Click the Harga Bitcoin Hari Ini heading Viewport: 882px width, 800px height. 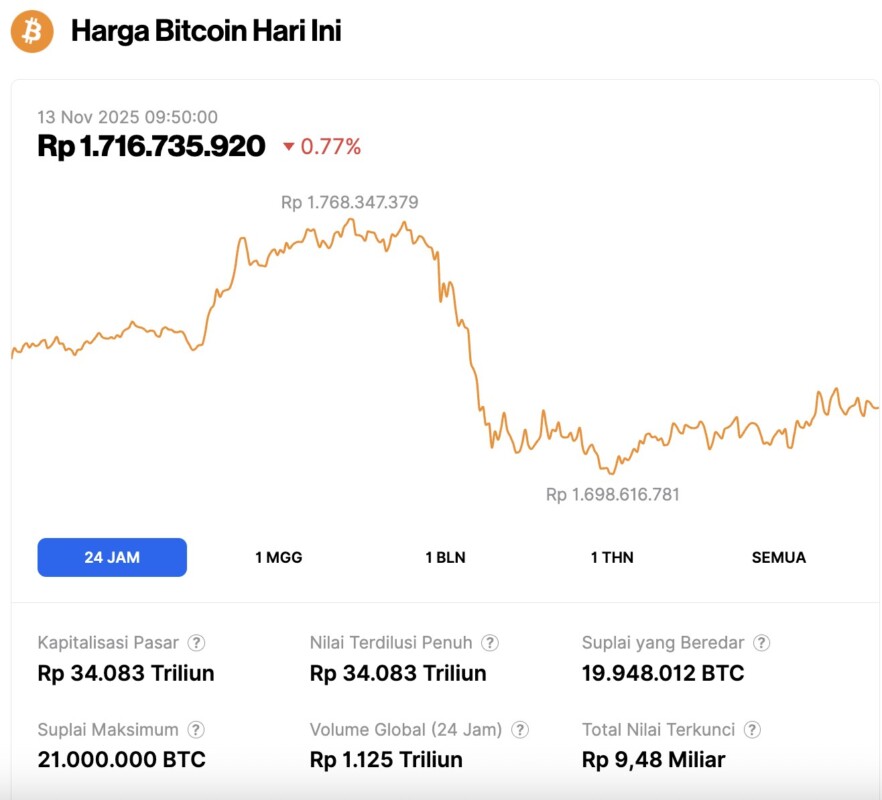206,31
